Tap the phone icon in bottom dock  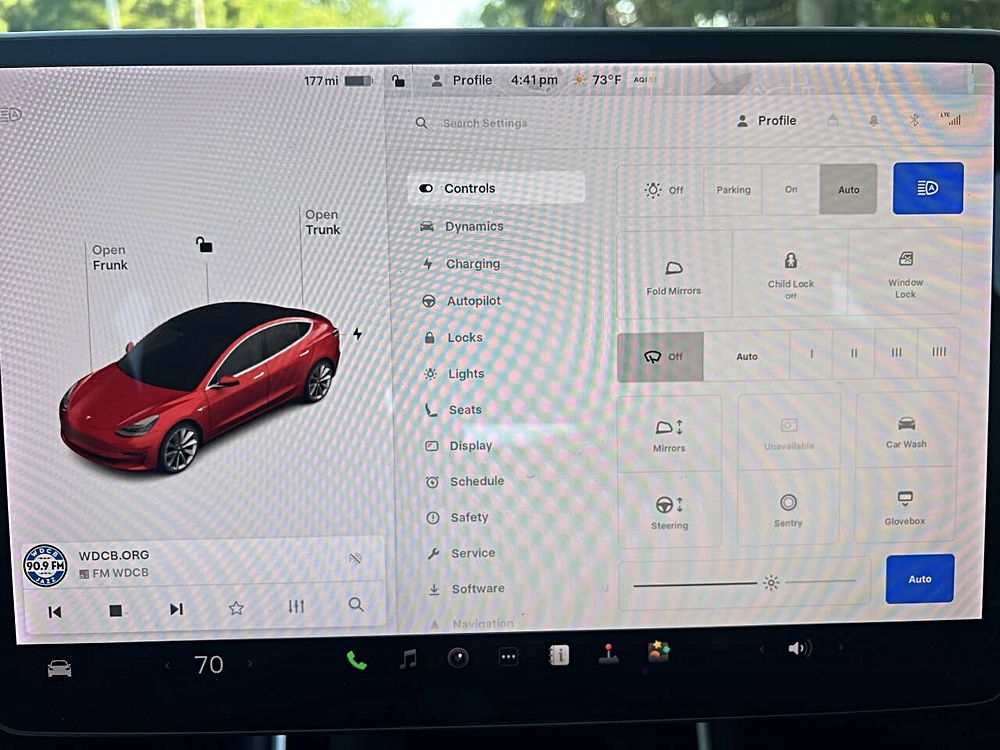tap(356, 659)
